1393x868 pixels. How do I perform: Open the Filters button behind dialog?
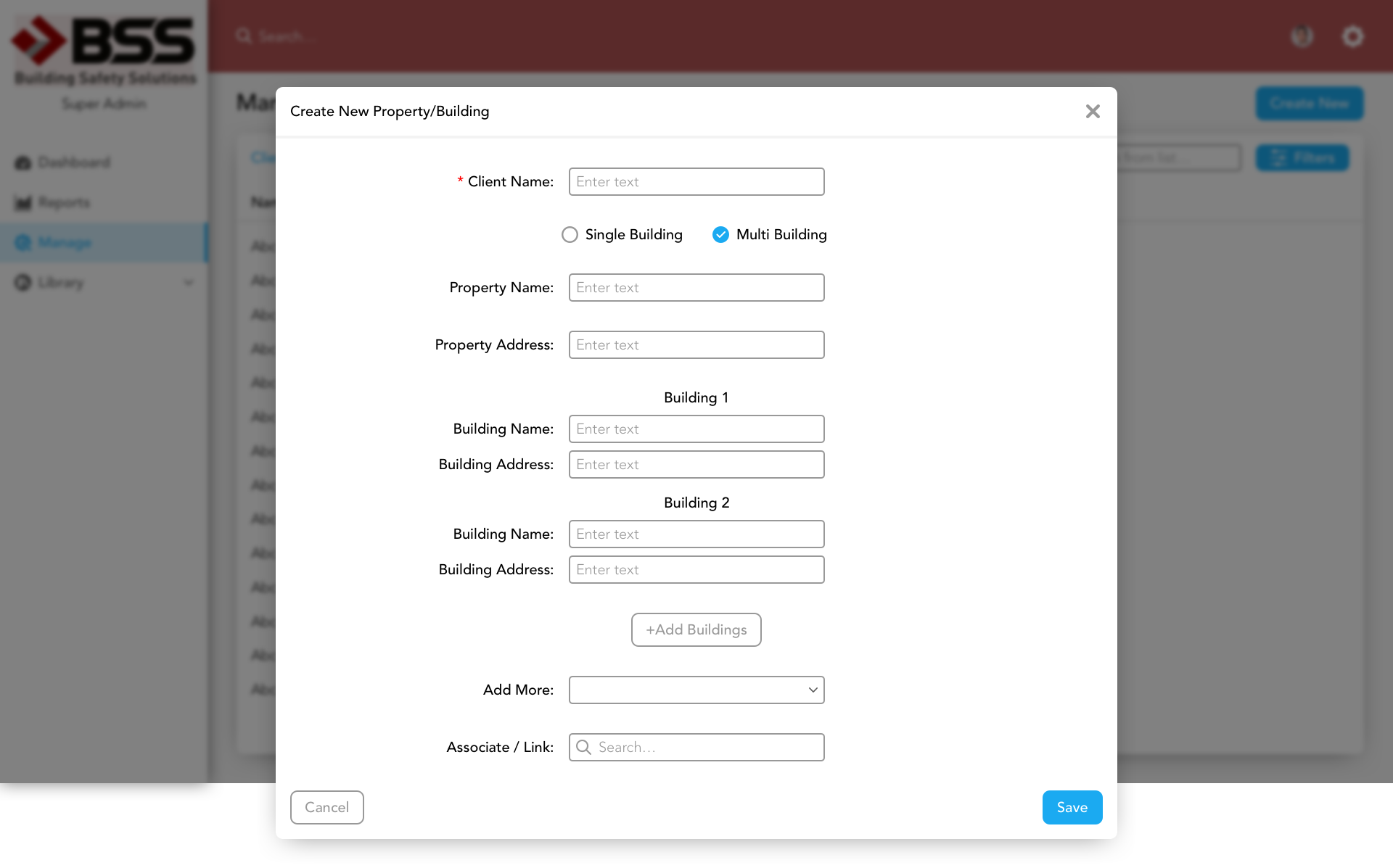[x=1302, y=157]
